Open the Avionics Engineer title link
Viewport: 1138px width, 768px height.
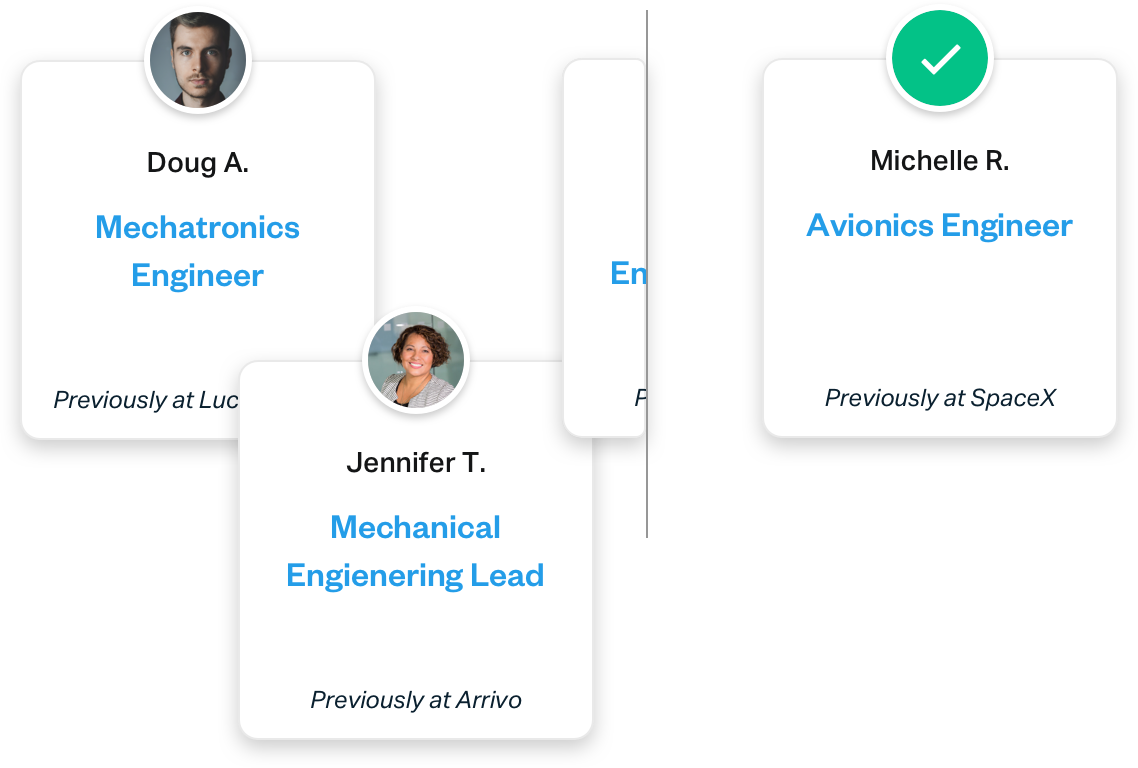pyautogui.click(x=940, y=226)
